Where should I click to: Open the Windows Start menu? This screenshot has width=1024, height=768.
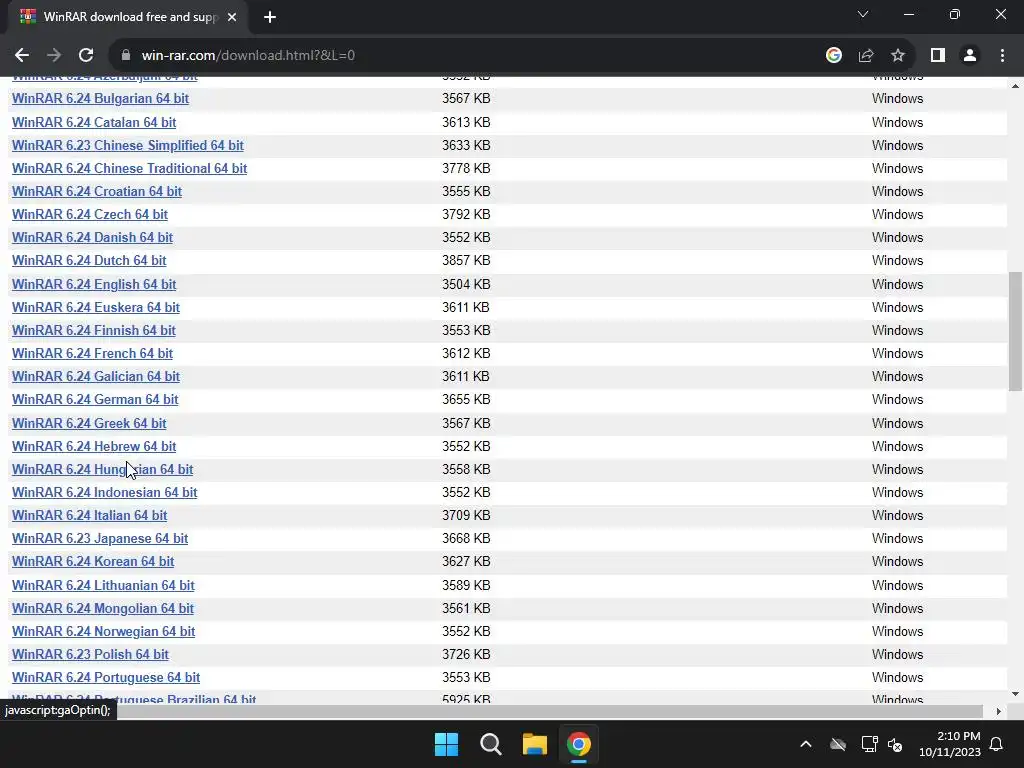point(447,744)
